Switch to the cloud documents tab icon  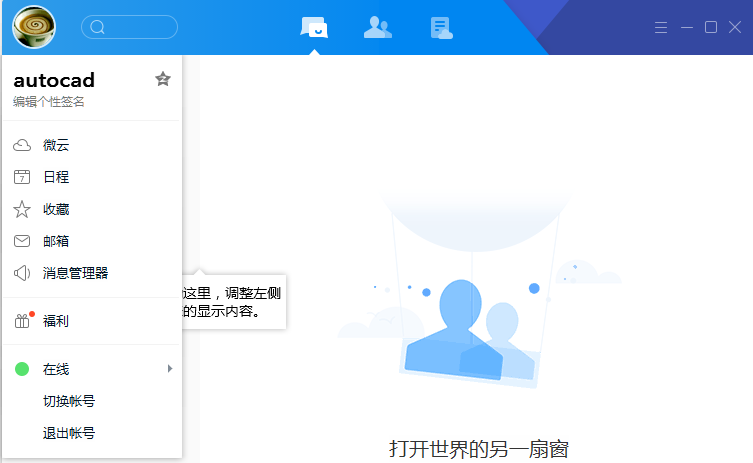click(x=441, y=28)
